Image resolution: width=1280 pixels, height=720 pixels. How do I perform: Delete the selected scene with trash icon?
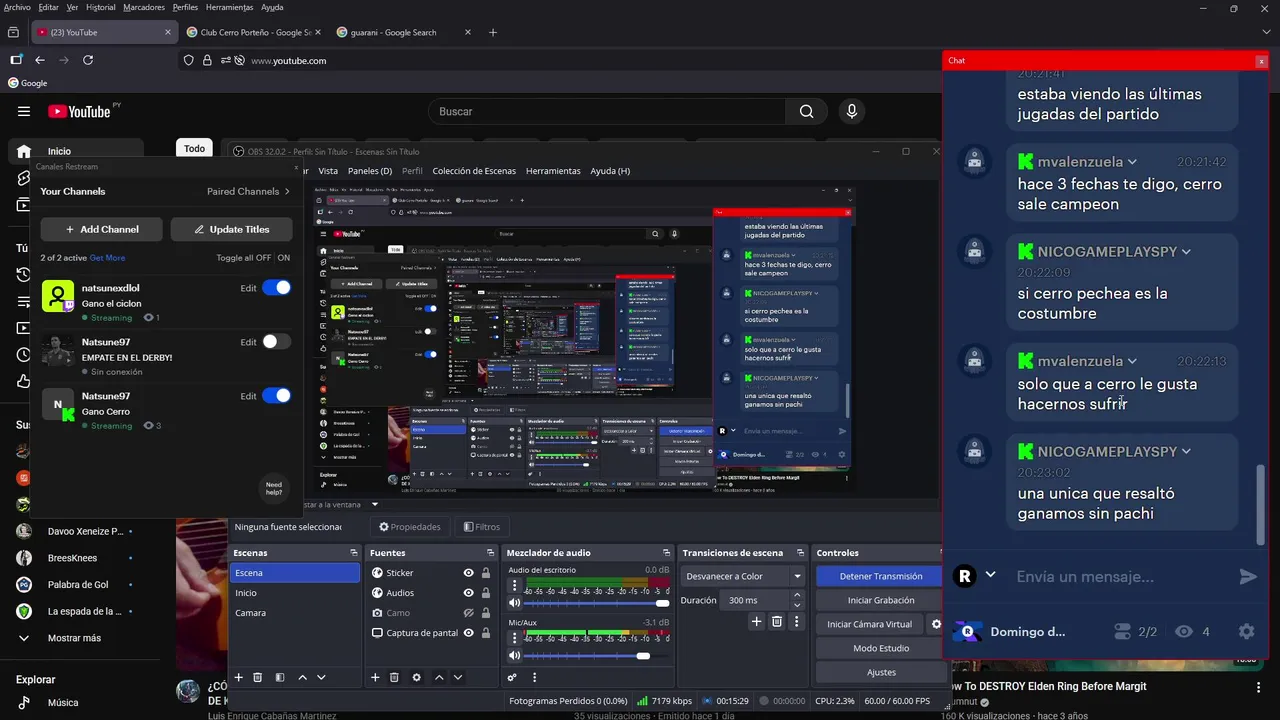pos(257,677)
